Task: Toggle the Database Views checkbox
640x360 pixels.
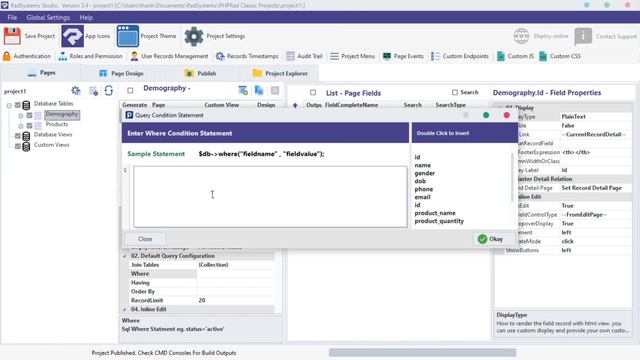Action: [18, 136]
